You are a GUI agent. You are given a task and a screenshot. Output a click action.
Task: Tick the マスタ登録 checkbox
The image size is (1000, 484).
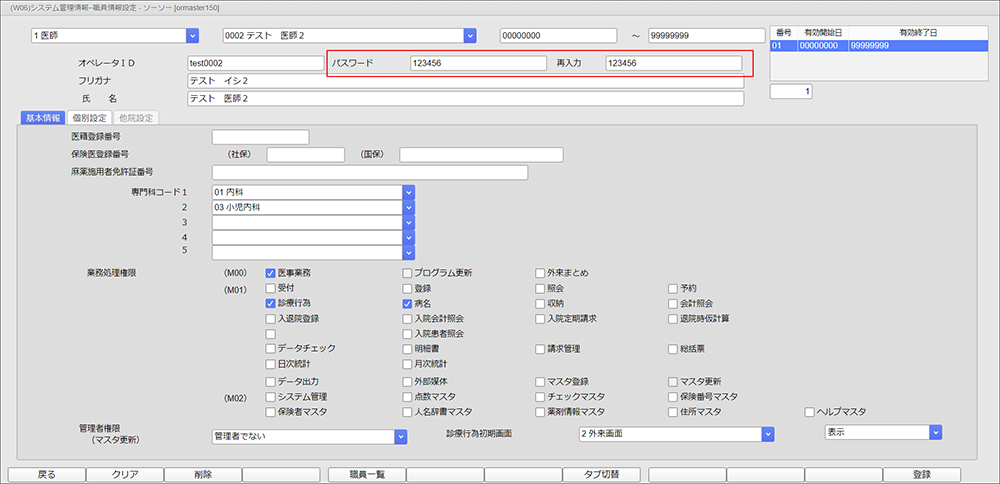tap(541, 382)
